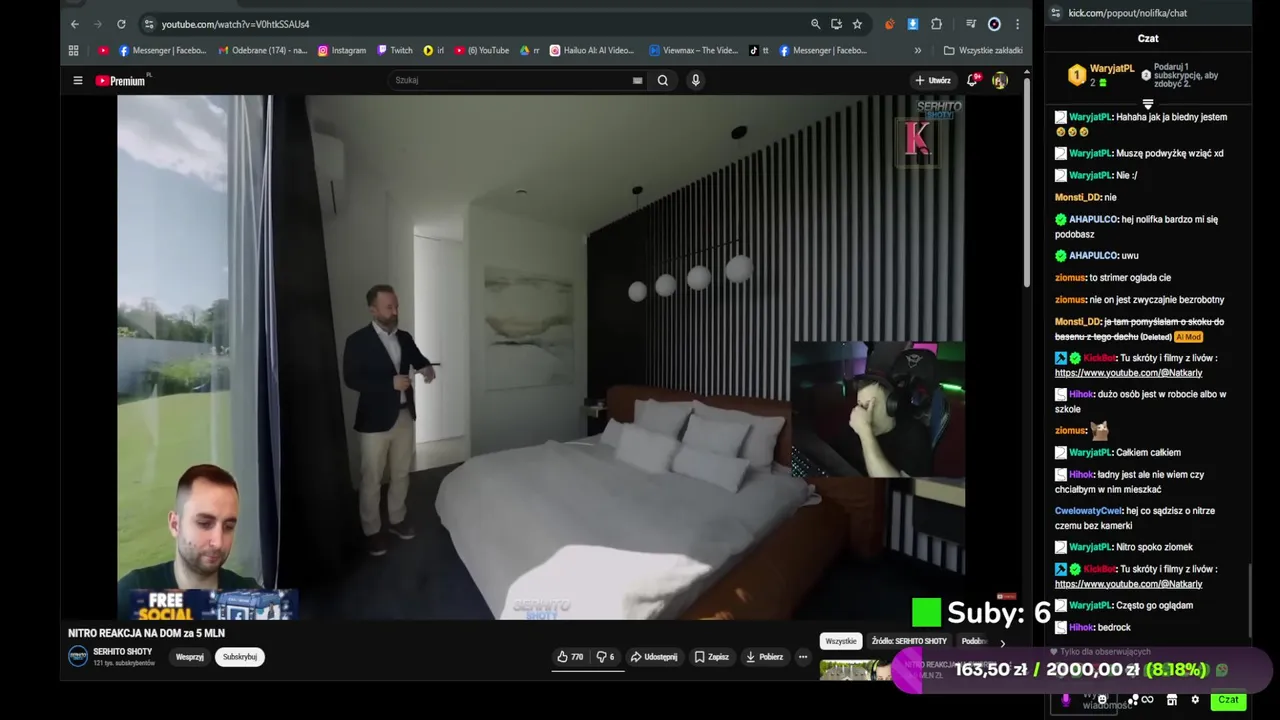
Task: Open the irl bookmark
Action: 434,50
